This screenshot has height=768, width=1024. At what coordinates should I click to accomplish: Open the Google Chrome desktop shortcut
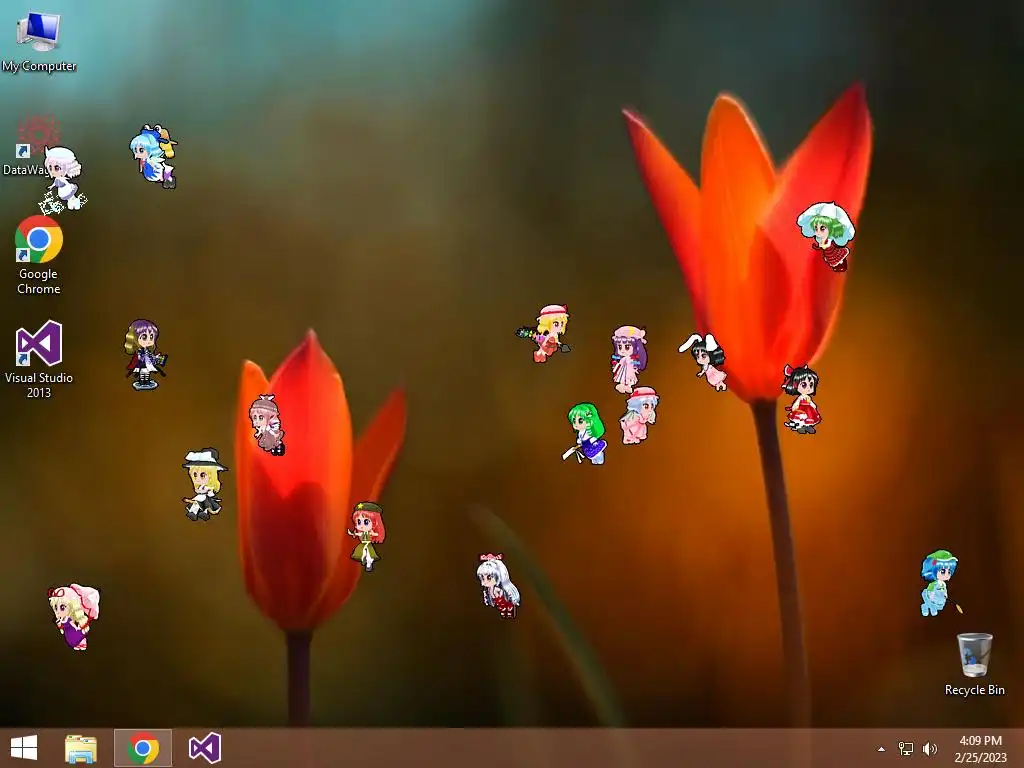pos(39,255)
